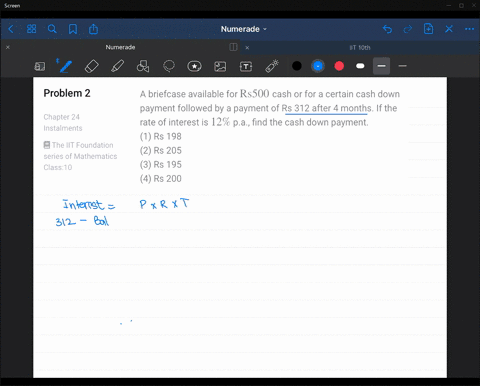
Task: Click answer option (4) Rs 200
Action: coord(161,178)
